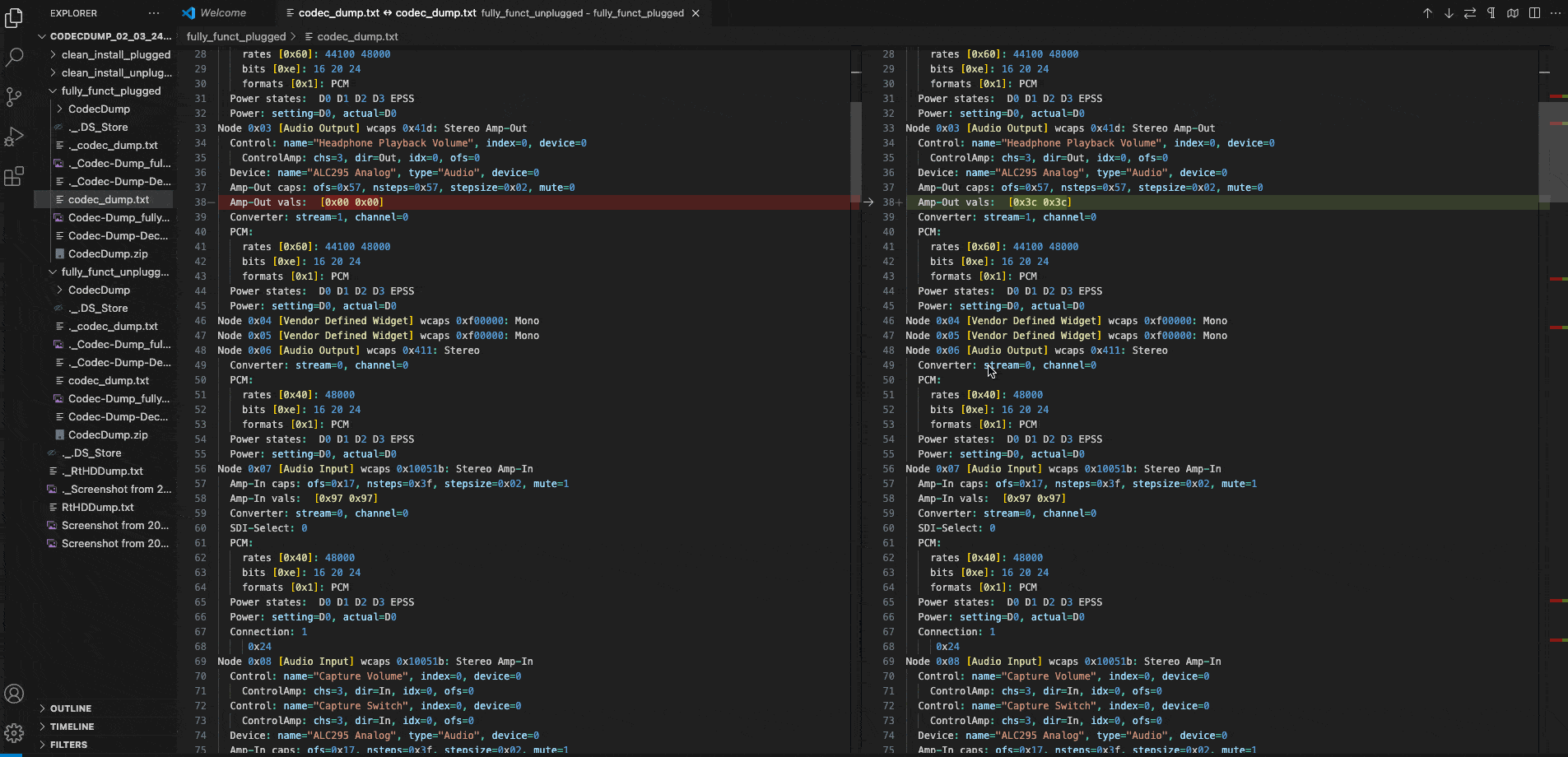Collapse the fully_funct_plugged folder
This screenshot has width=1568, height=757.
[x=105, y=91]
